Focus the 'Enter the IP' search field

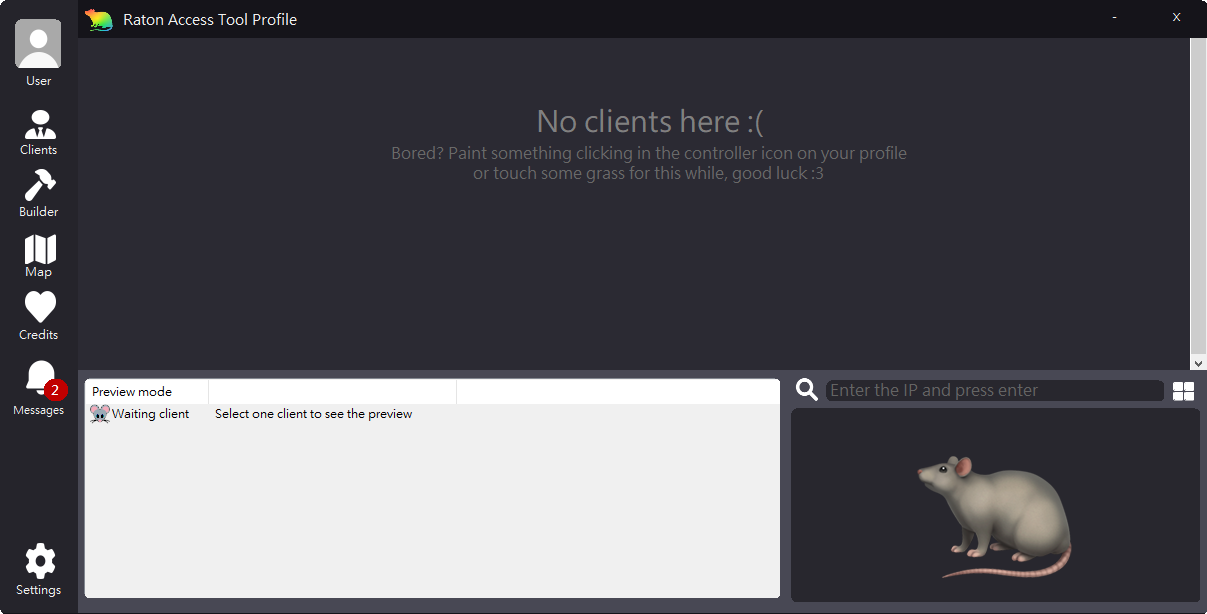click(x=994, y=391)
